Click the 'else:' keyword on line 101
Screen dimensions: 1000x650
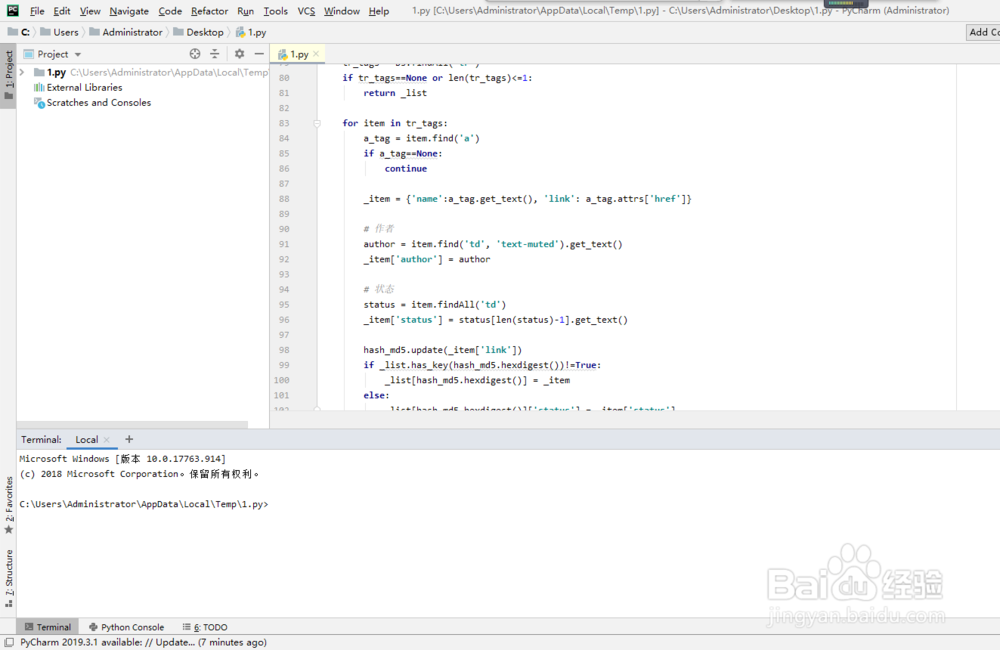[376, 395]
